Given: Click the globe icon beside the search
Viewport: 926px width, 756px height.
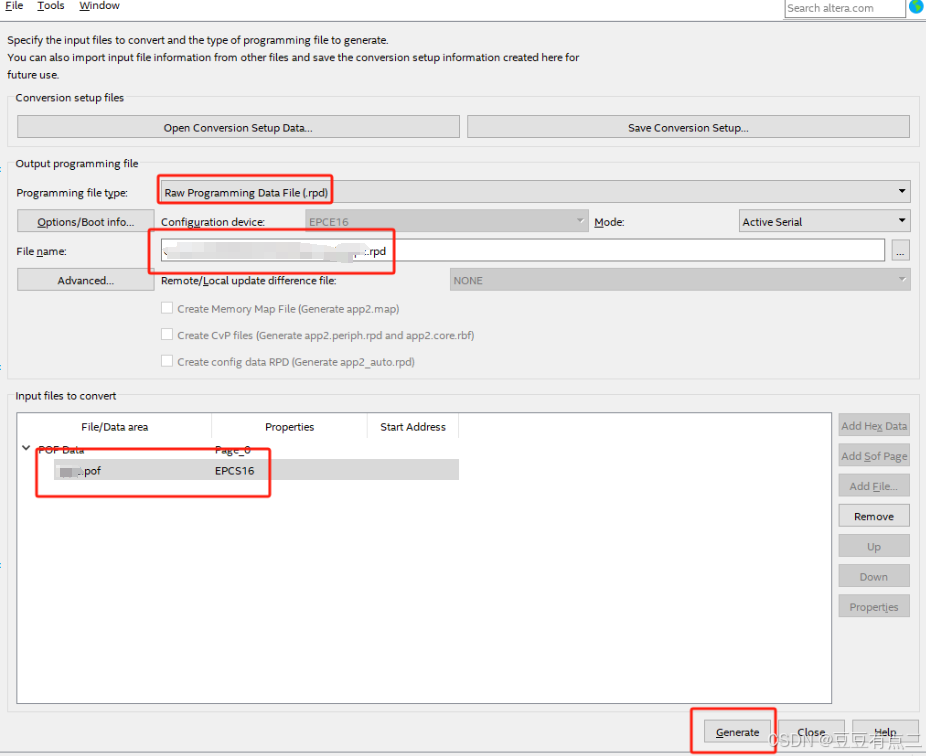Looking at the screenshot, I should (x=916, y=6).
